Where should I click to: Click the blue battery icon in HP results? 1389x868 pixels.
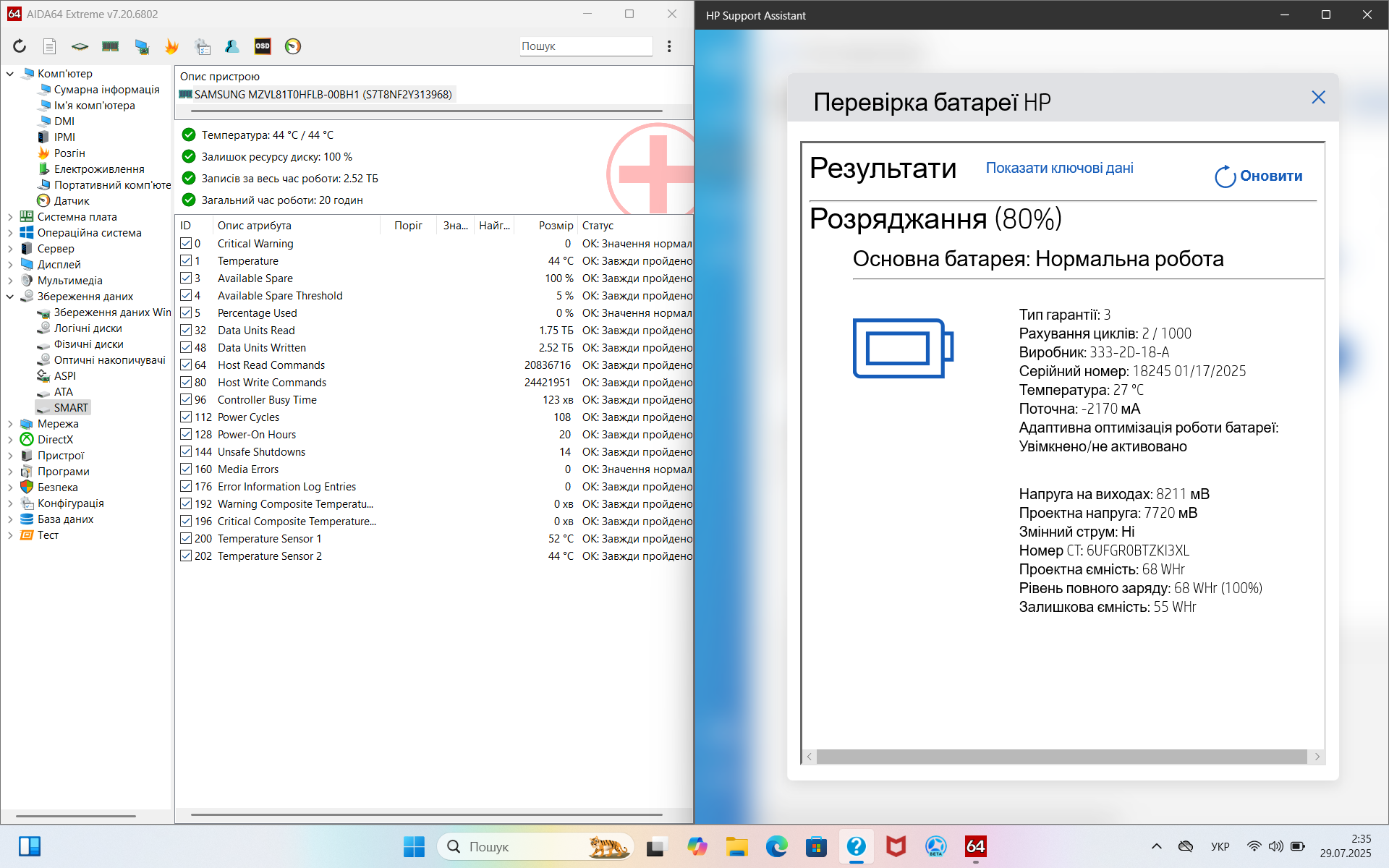pos(903,348)
